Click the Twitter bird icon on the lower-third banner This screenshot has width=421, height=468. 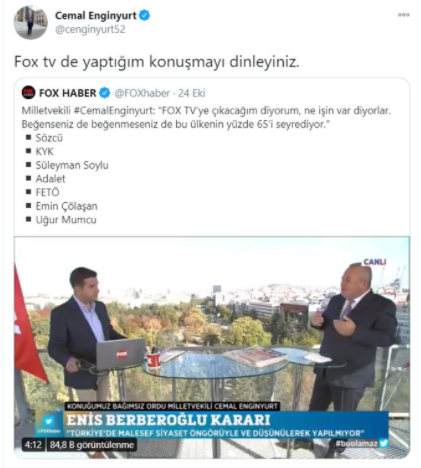(x=49, y=421)
